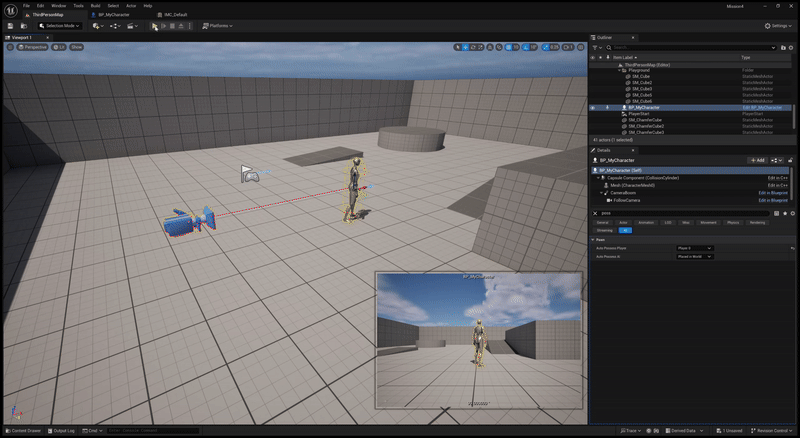Clear the Details search with the X icon
This screenshot has height=438, width=800.
click(x=595, y=213)
